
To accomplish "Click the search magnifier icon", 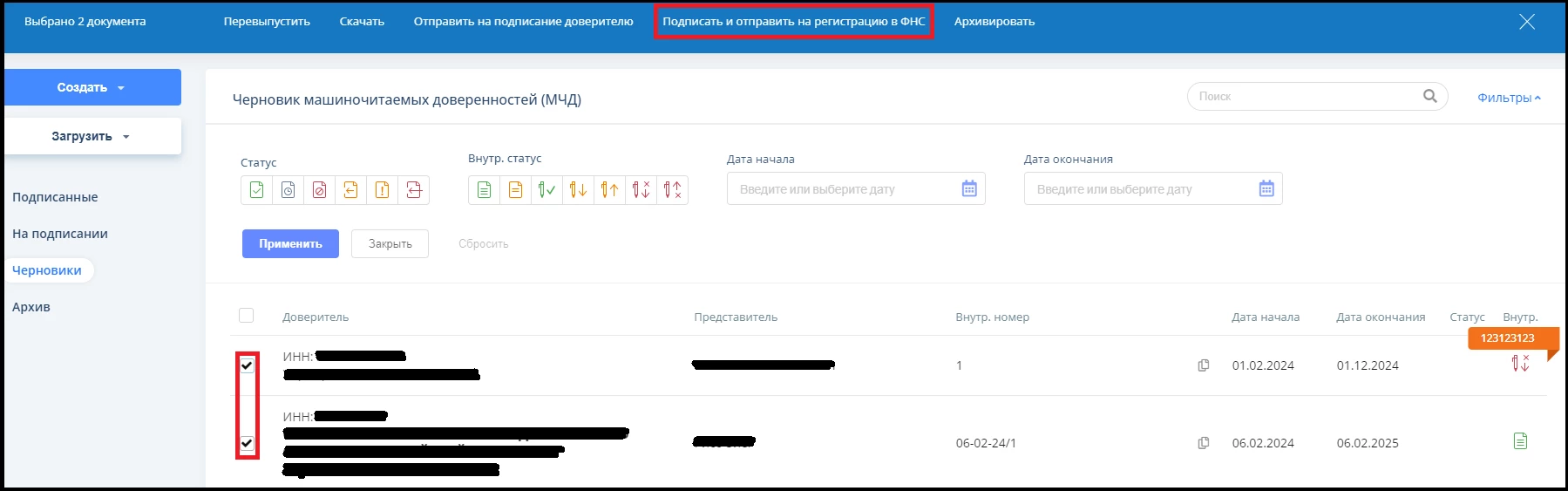I will coord(1429,96).
